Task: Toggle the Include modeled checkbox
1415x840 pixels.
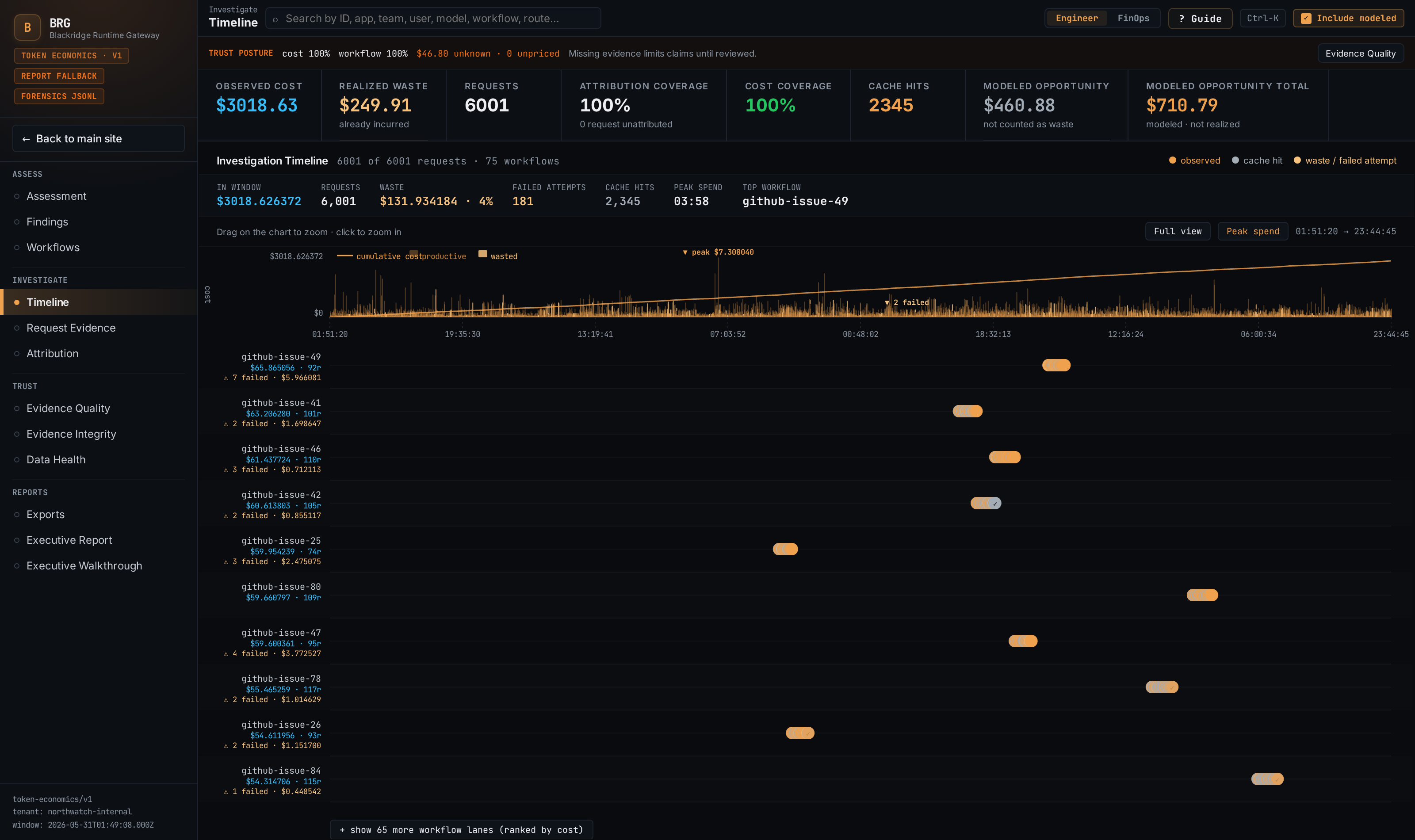Action: 1306,19
